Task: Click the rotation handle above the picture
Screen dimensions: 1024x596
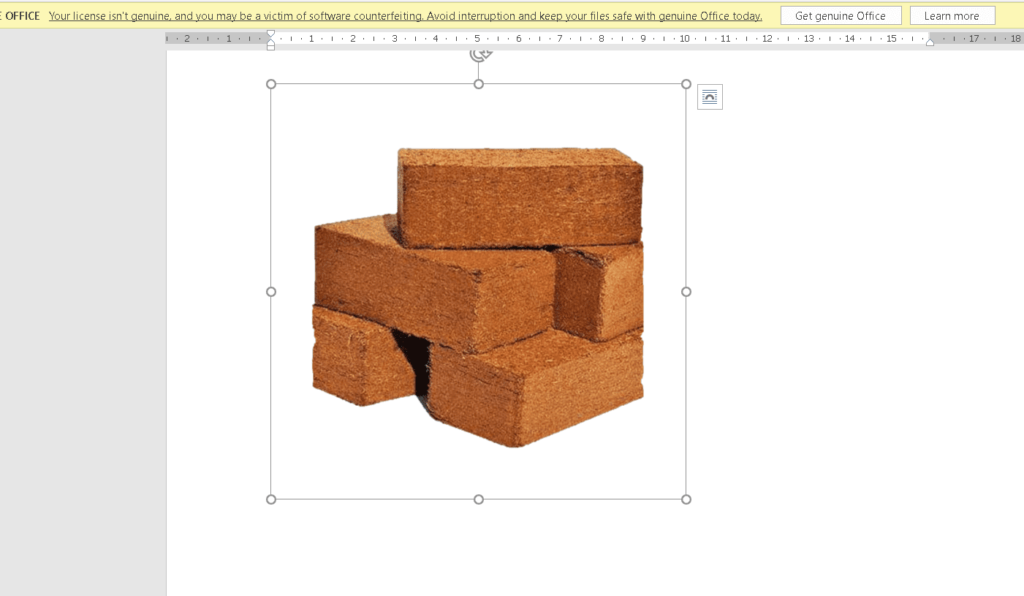Action: click(x=480, y=54)
